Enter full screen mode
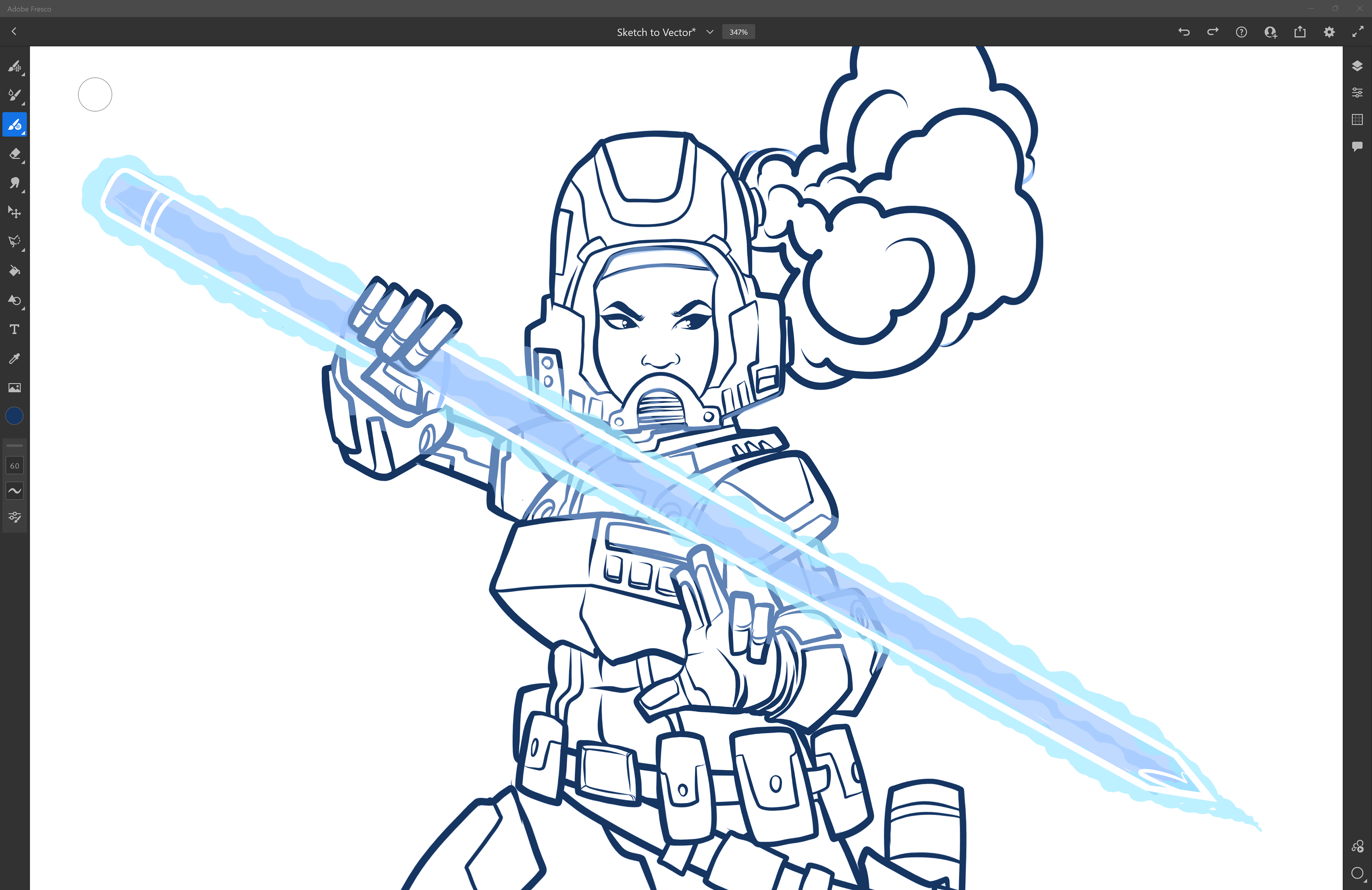The height and width of the screenshot is (890, 1372). click(1358, 32)
